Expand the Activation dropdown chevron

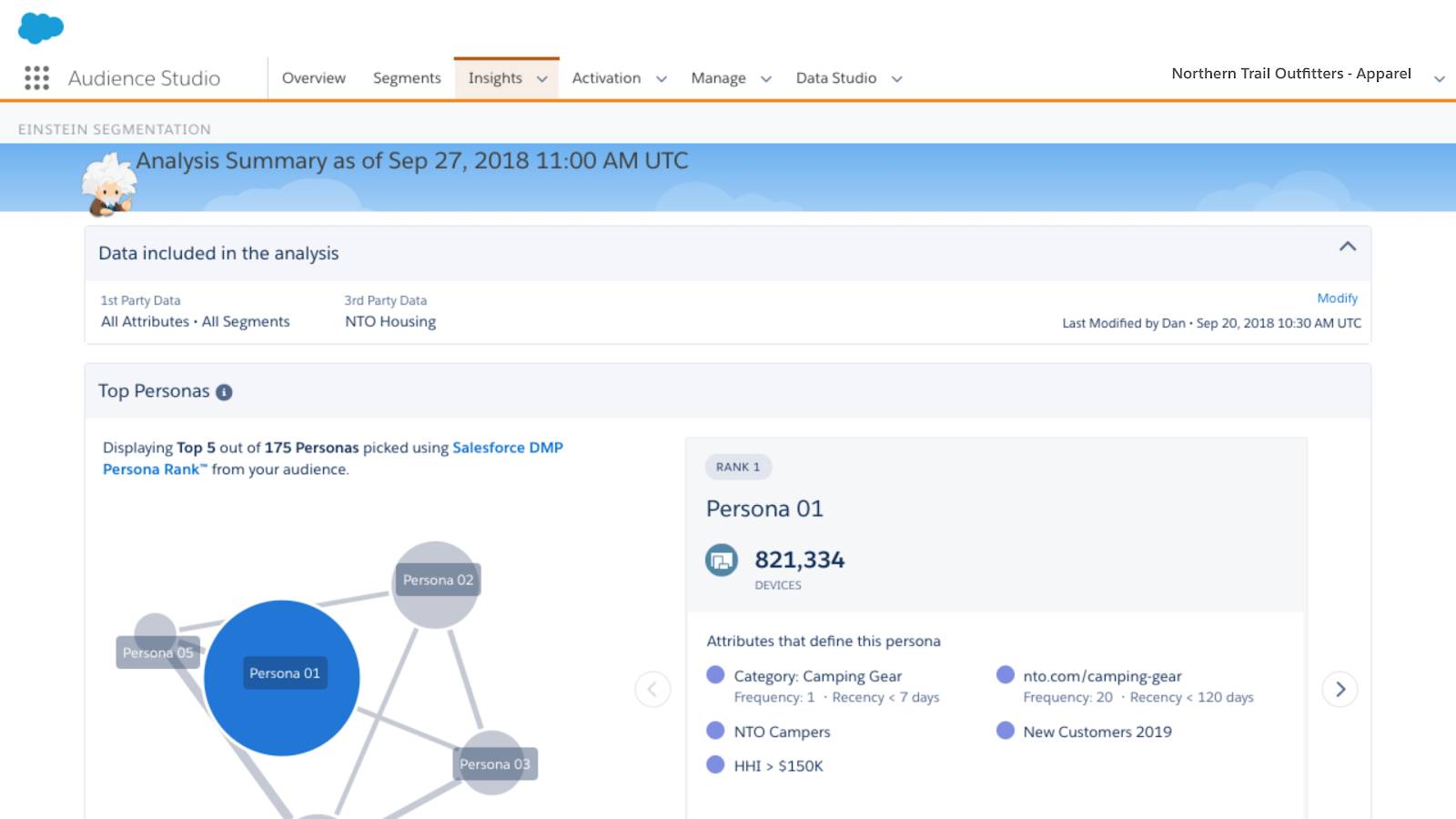pyautogui.click(x=662, y=79)
